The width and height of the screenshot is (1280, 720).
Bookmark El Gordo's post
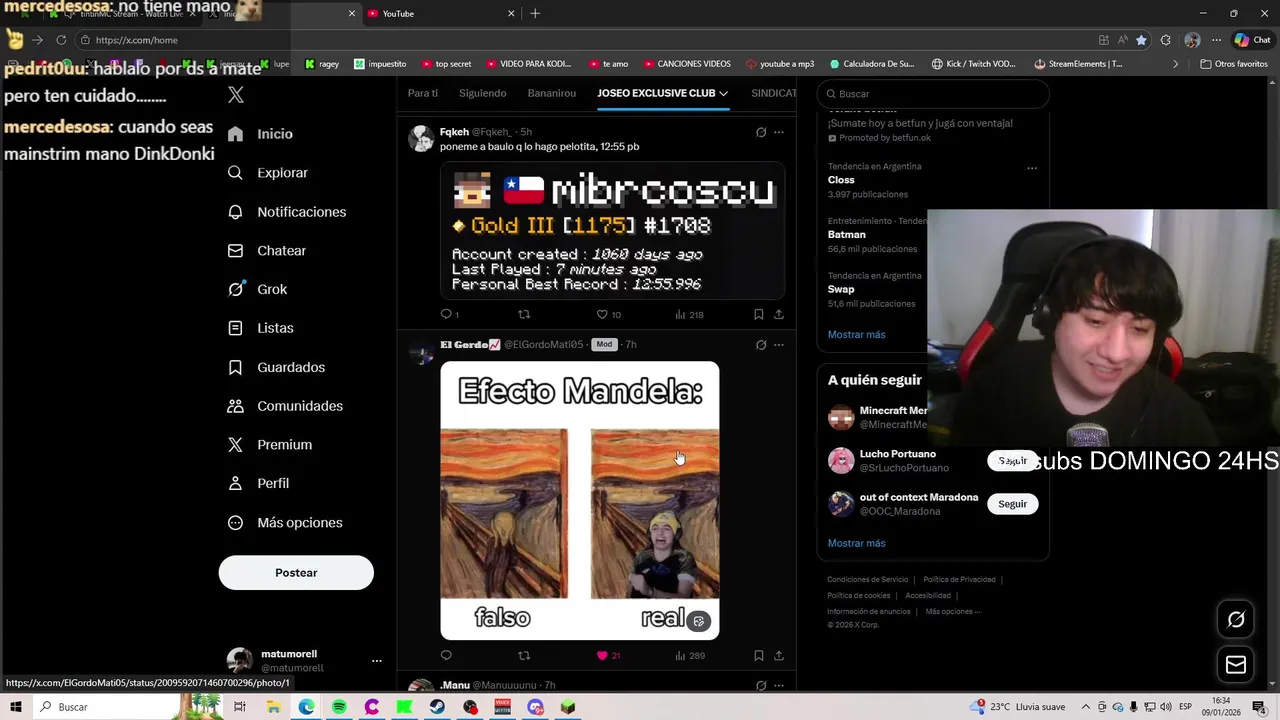(x=759, y=656)
